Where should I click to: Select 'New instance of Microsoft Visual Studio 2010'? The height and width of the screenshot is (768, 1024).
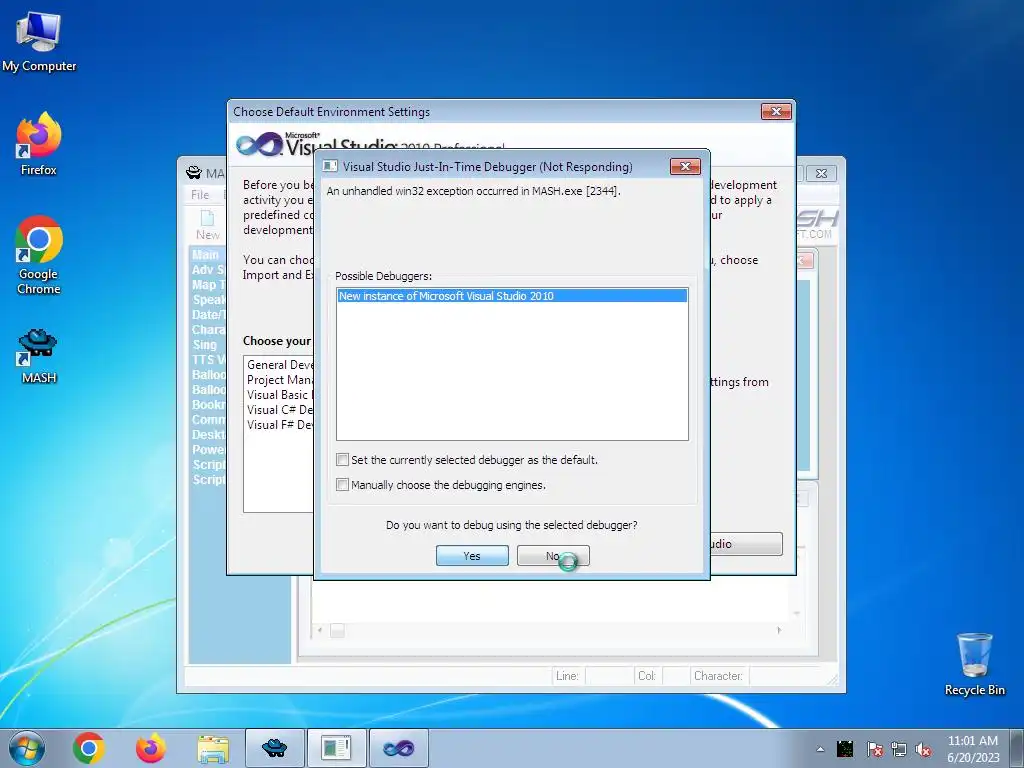(512, 296)
